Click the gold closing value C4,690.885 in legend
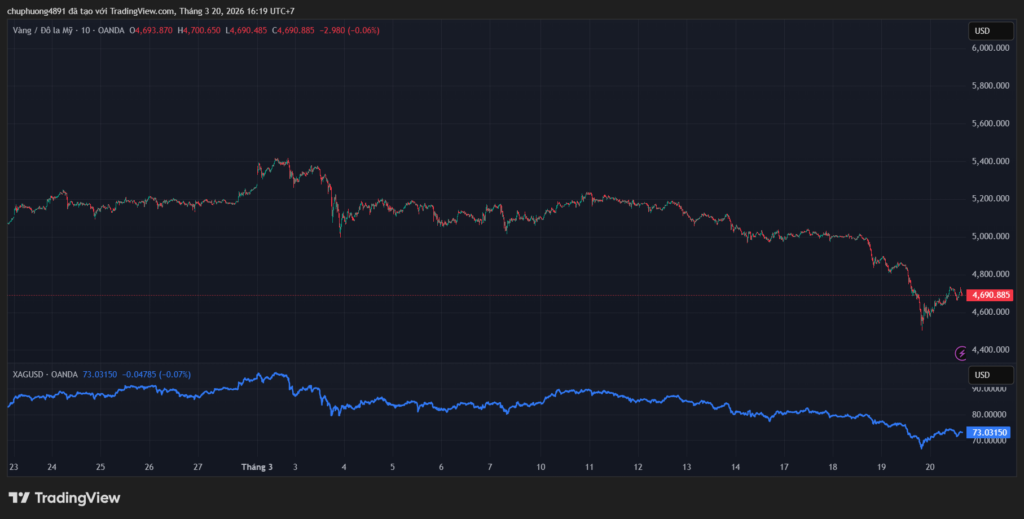This screenshot has height=519, width=1024. [x=292, y=30]
